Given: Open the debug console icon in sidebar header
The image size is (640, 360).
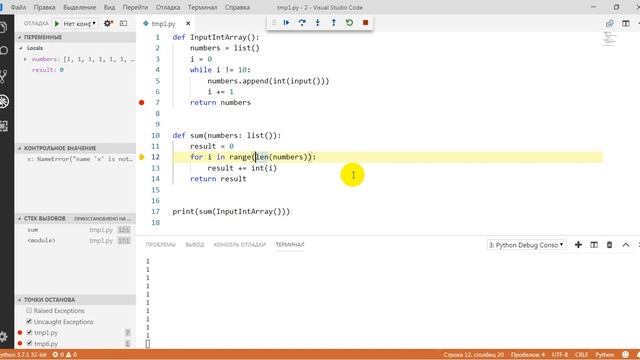Looking at the screenshot, I should [124, 24].
